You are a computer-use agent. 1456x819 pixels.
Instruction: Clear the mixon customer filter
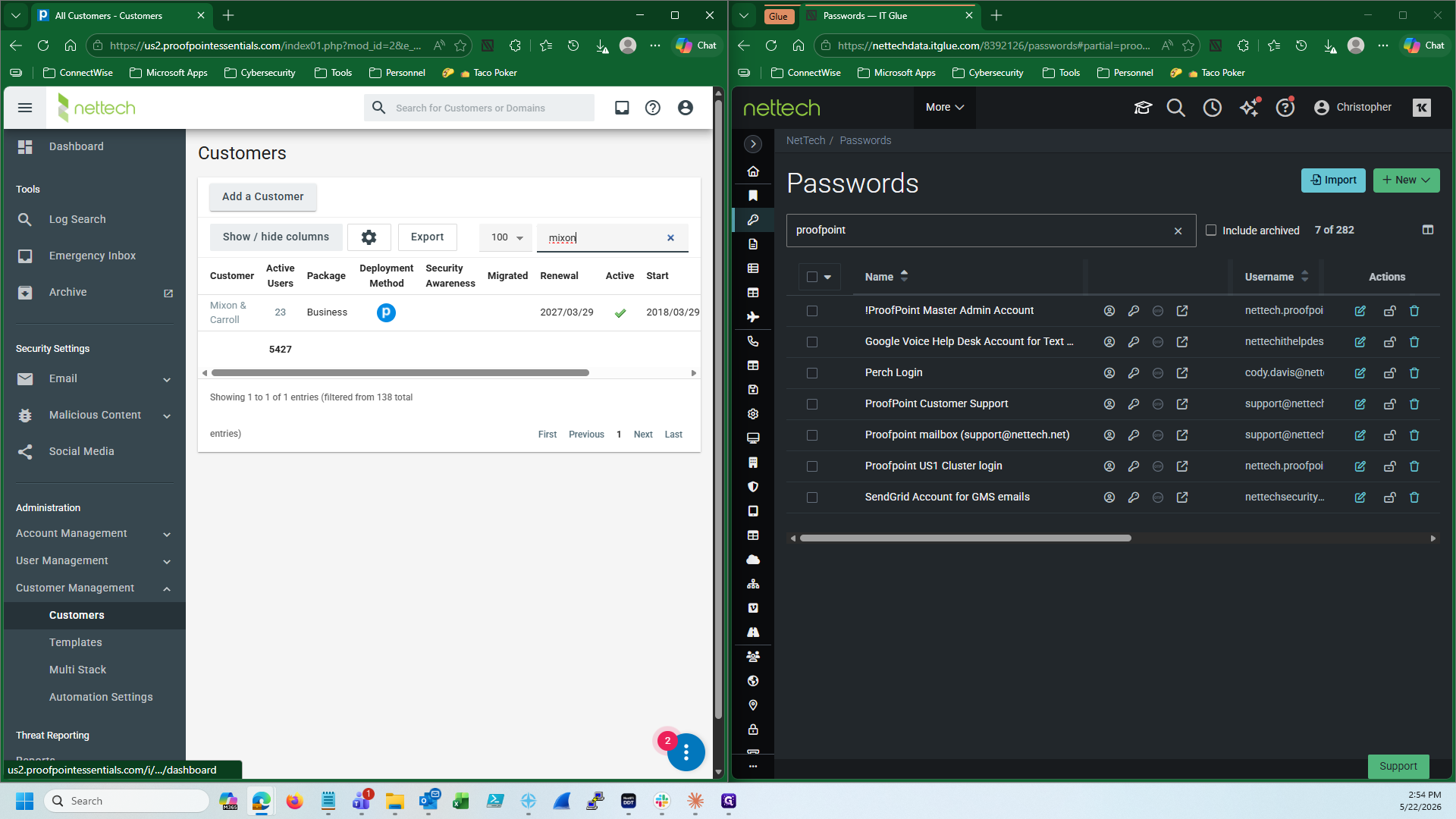(x=670, y=238)
